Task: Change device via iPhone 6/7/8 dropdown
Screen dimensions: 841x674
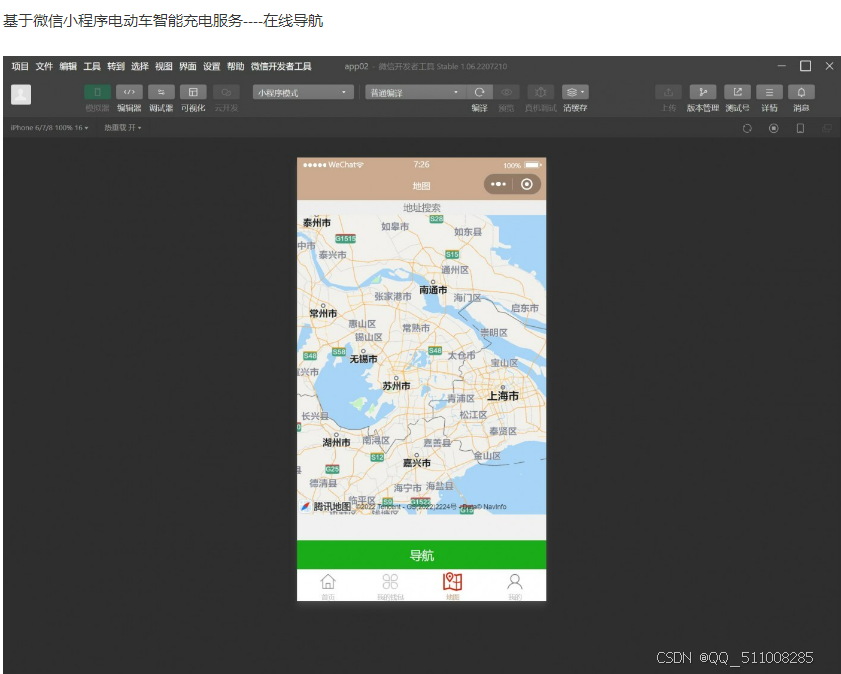Action: tap(50, 128)
